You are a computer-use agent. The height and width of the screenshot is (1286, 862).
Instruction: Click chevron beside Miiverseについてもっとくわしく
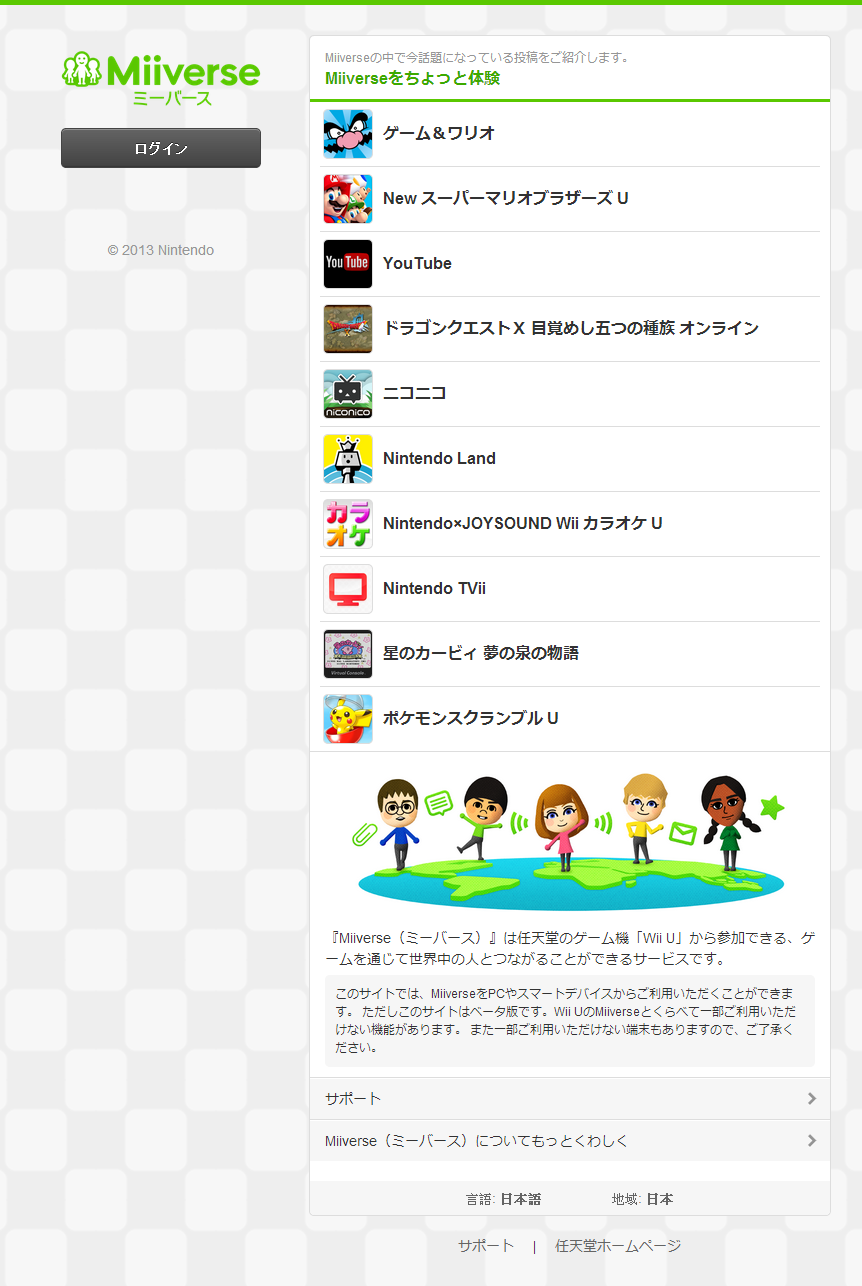click(811, 1141)
